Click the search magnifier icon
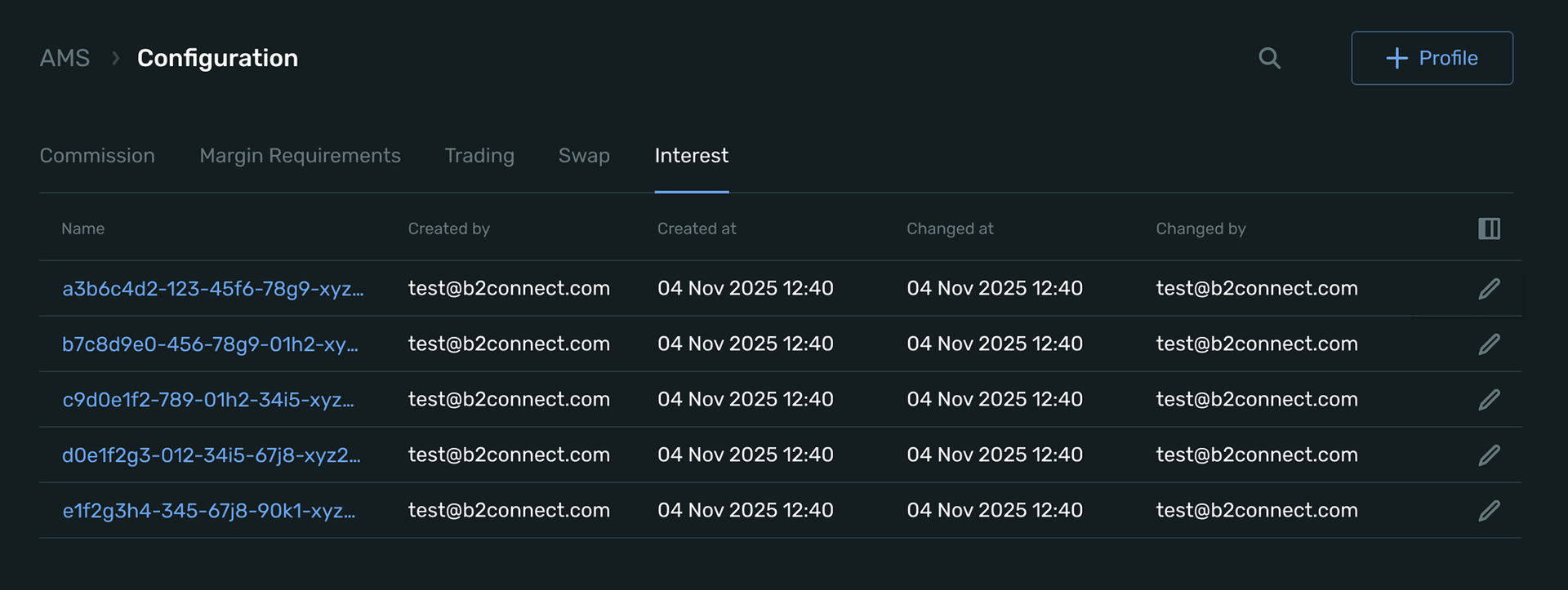Image resolution: width=1568 pixels, height=590 pixels. [1269, 58]
